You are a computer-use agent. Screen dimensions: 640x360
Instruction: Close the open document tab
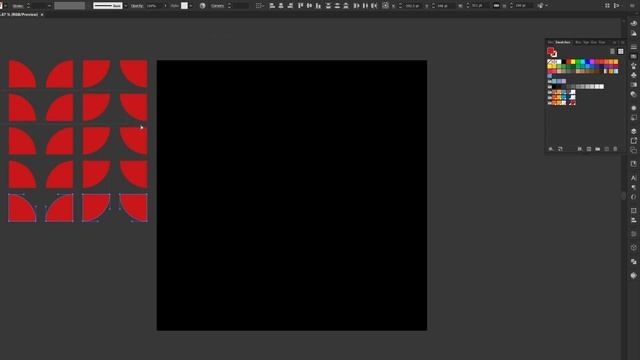[42, 15]
